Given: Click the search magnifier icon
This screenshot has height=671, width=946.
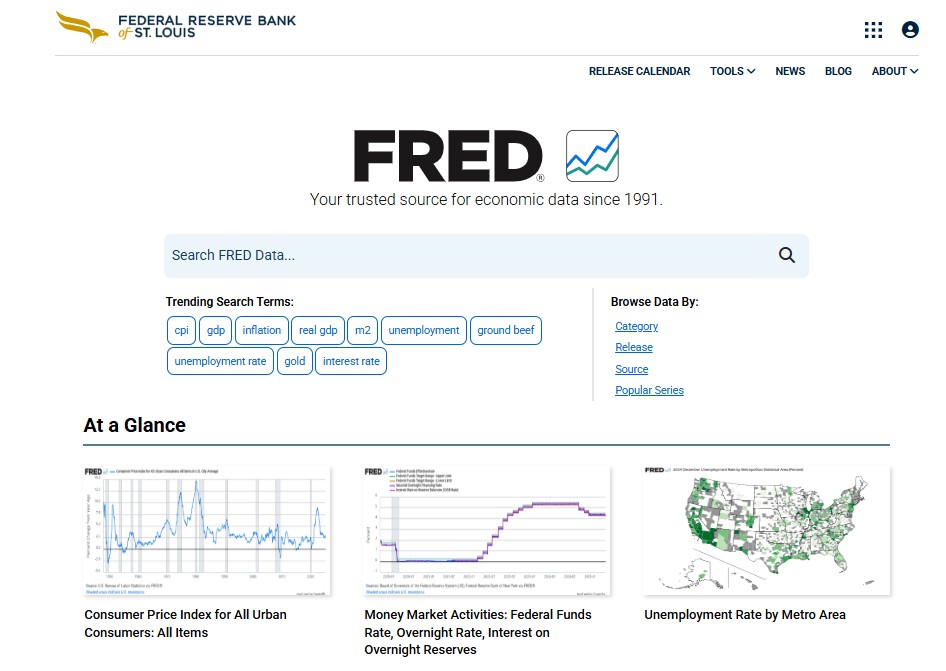Looking at the screenshot, I should pyautogui.click(x=786, y=255).
